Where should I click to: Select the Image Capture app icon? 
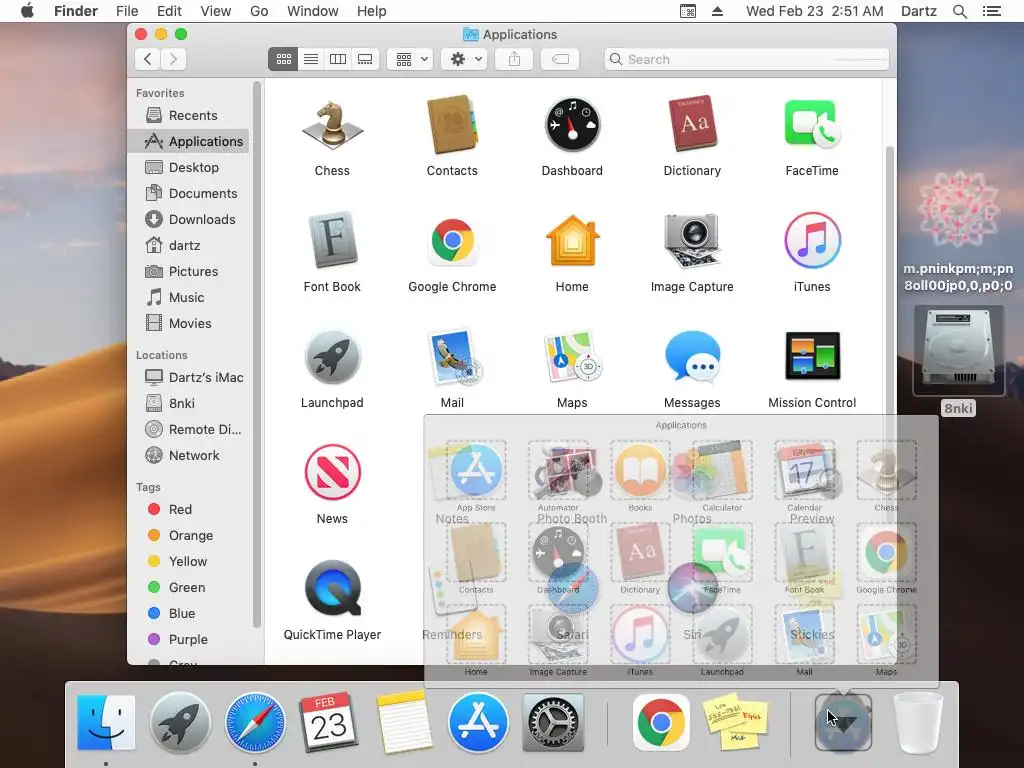coord(692,241)
